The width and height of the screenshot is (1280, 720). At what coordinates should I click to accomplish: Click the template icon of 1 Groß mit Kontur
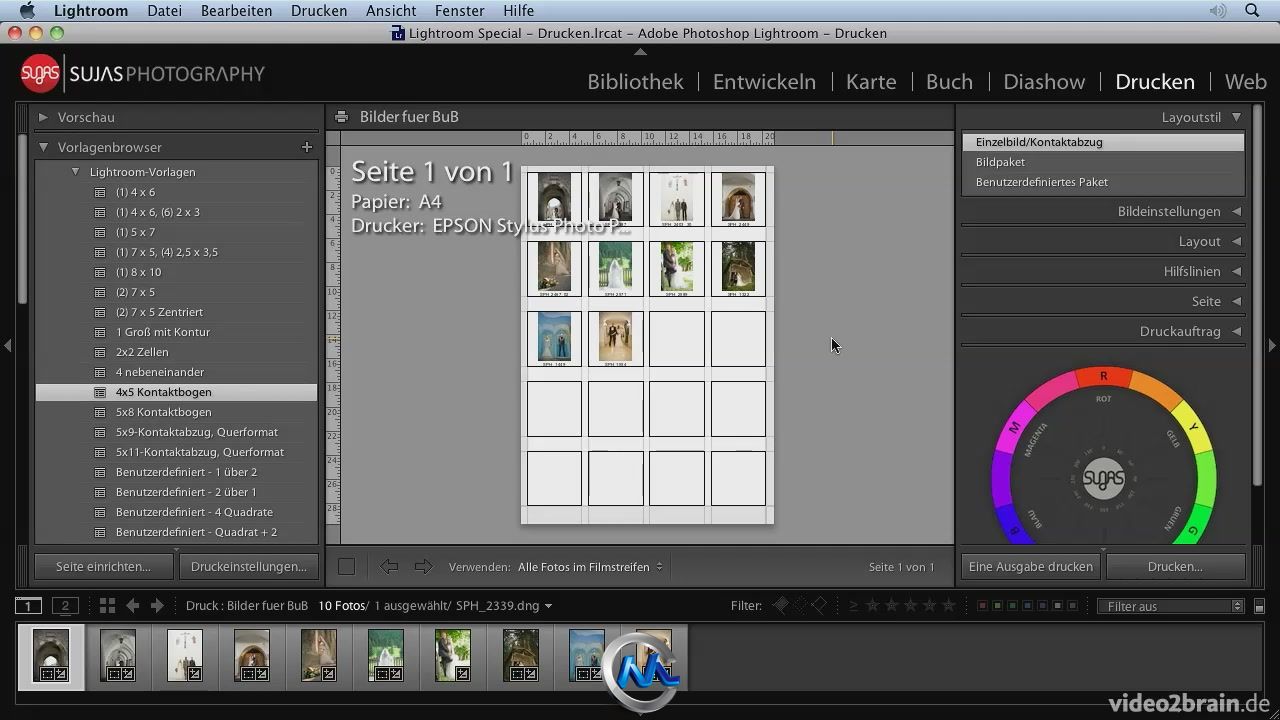[100, 332]
